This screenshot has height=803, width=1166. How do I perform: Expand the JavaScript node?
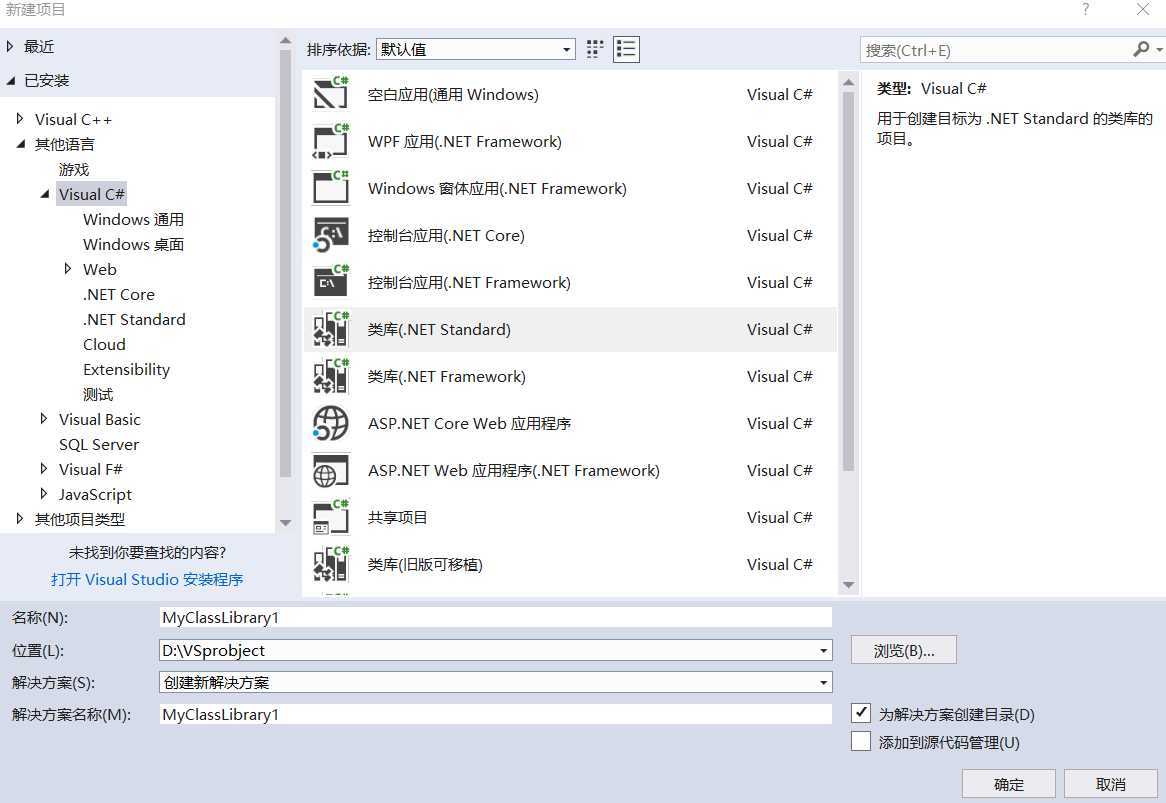click(44, 494)
